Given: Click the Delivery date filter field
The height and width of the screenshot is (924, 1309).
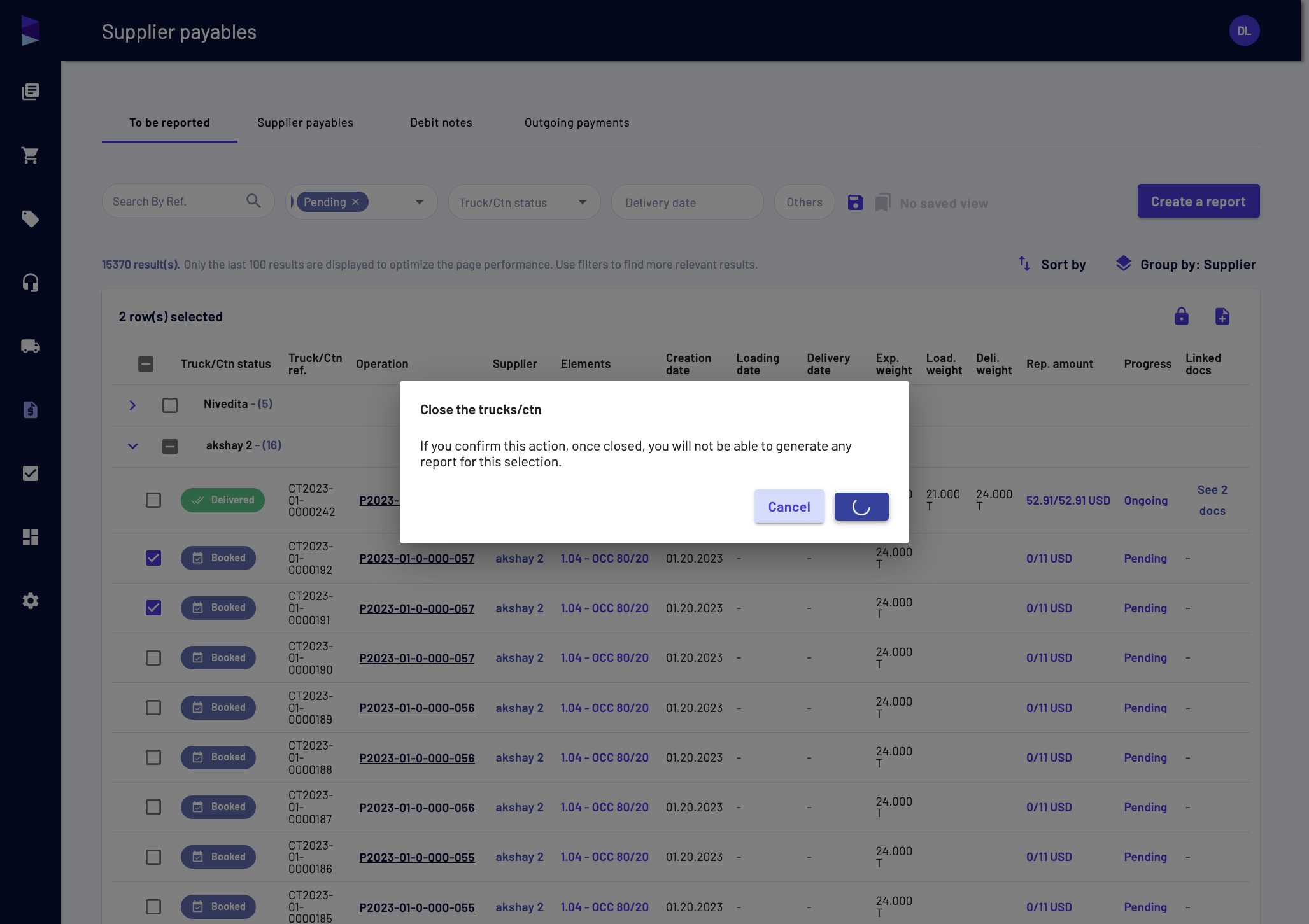Looking at the screenshot, I should click(x=688, y=202).
